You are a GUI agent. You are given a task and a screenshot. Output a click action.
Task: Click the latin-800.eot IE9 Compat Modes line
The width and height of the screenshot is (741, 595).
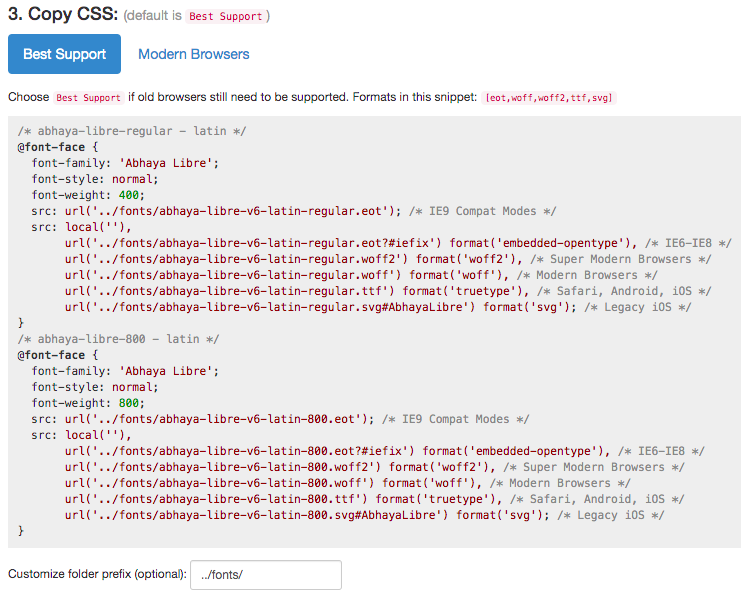pos(280,419)
